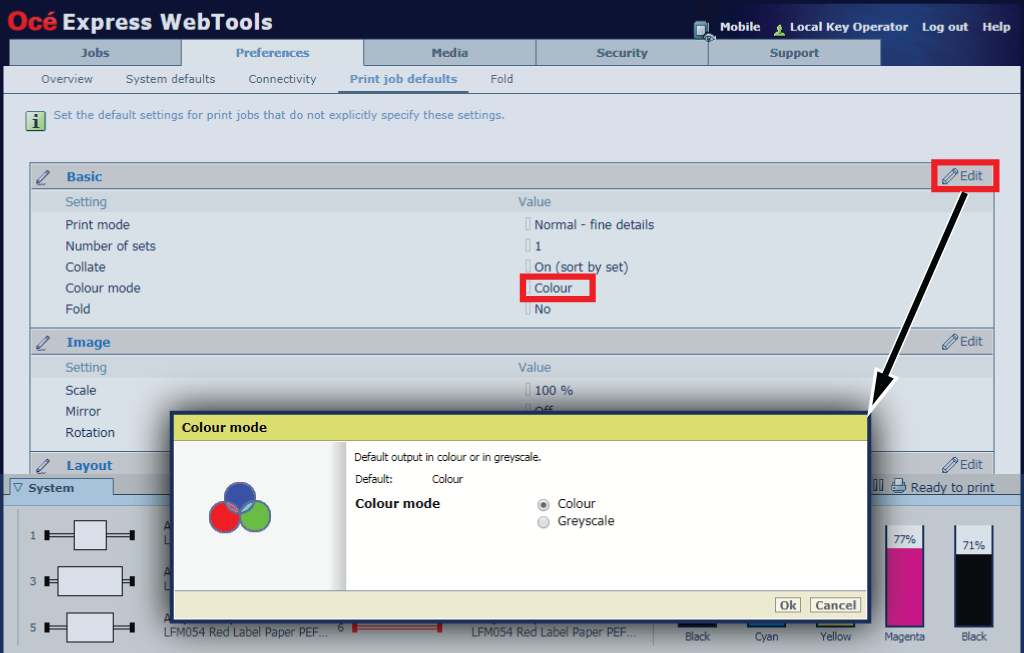Click the Colour mode row label in Basic
The image size is (1024, 653).
(103, 288)
